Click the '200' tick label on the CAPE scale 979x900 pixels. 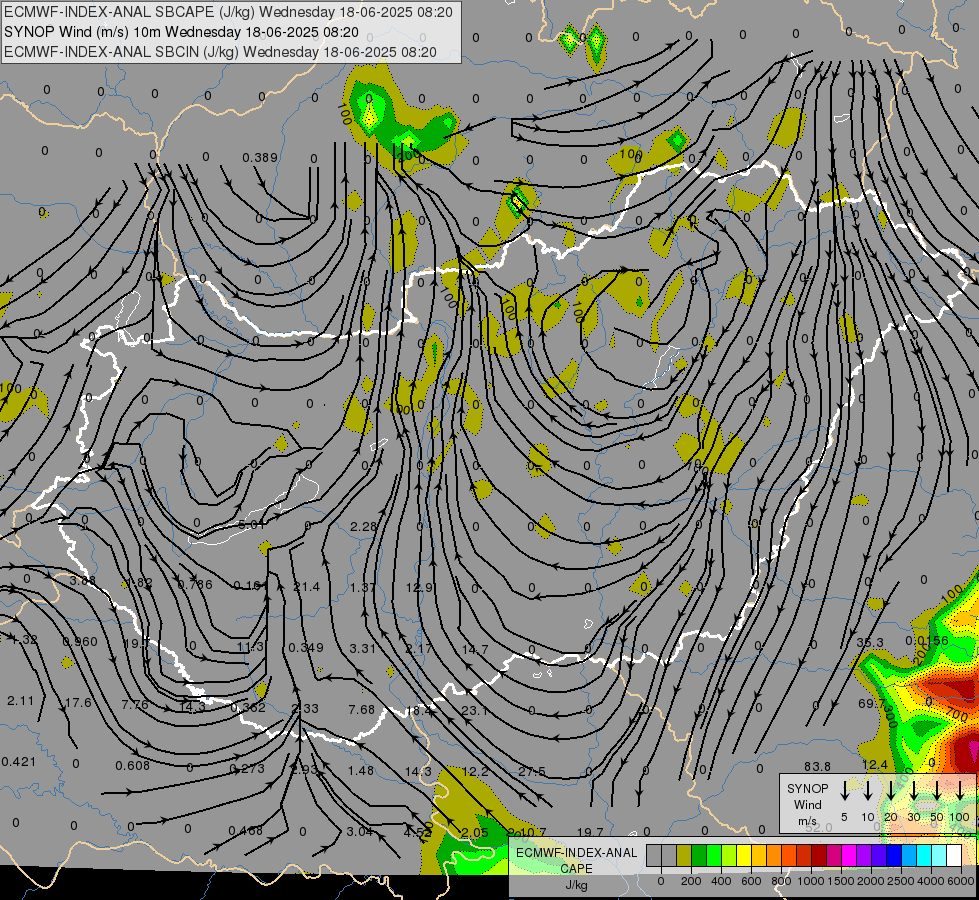click(691, 881)
